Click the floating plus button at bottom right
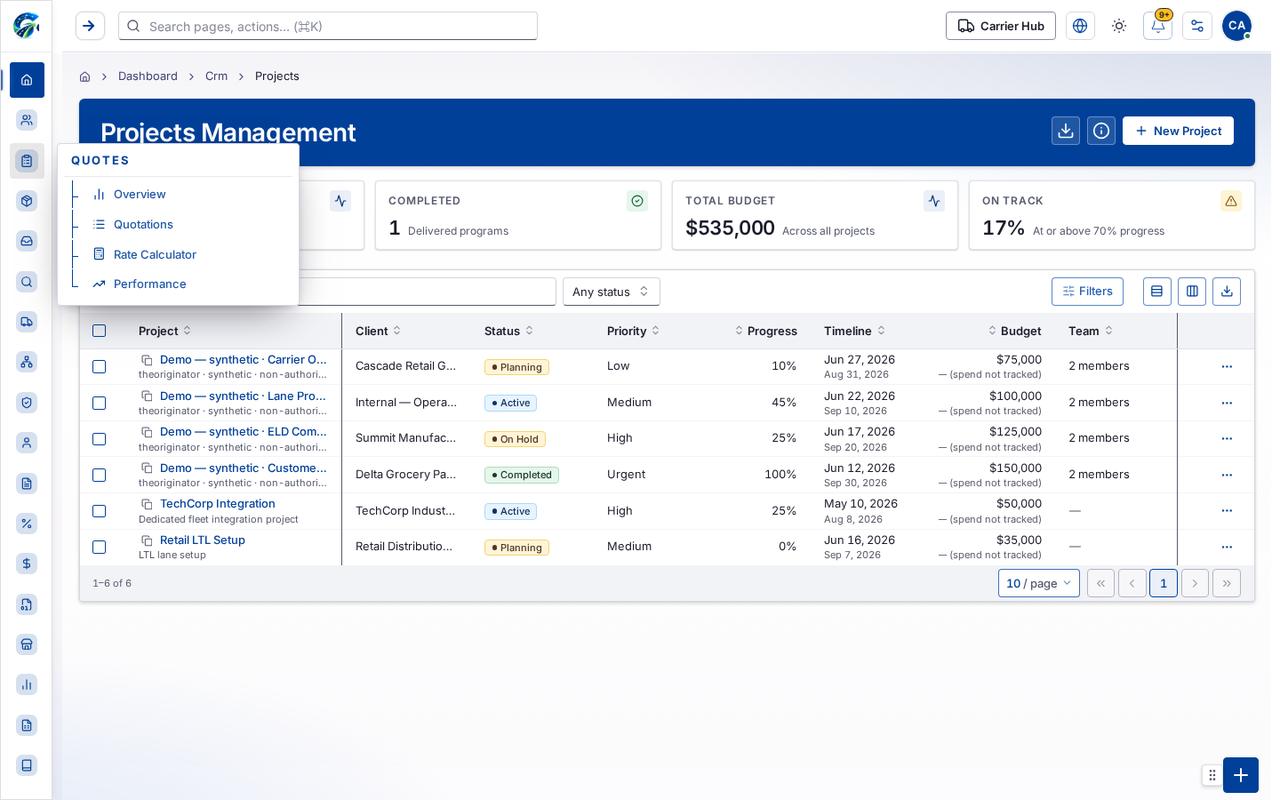The image size is (1280, 800). pos(1241,775)
